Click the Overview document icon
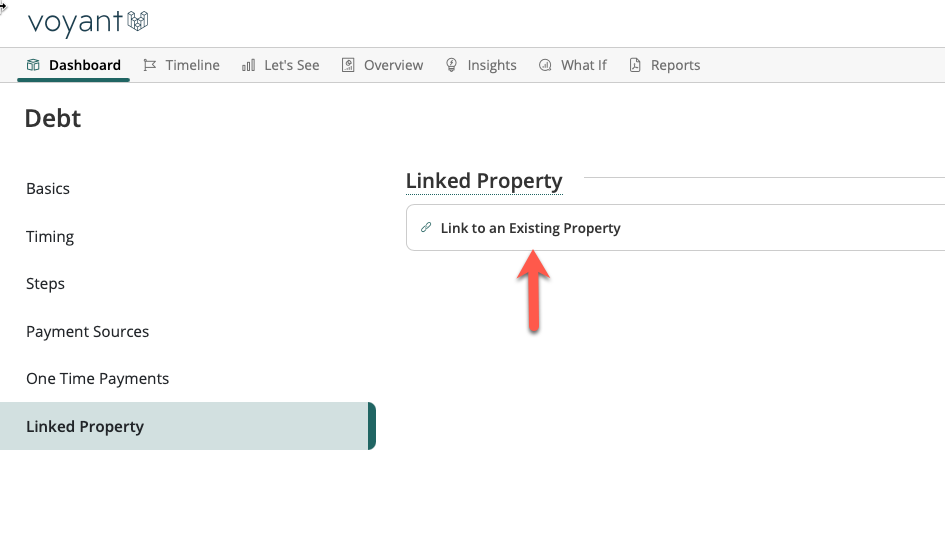This screenshot has height=559, width=945. (348, 65)
